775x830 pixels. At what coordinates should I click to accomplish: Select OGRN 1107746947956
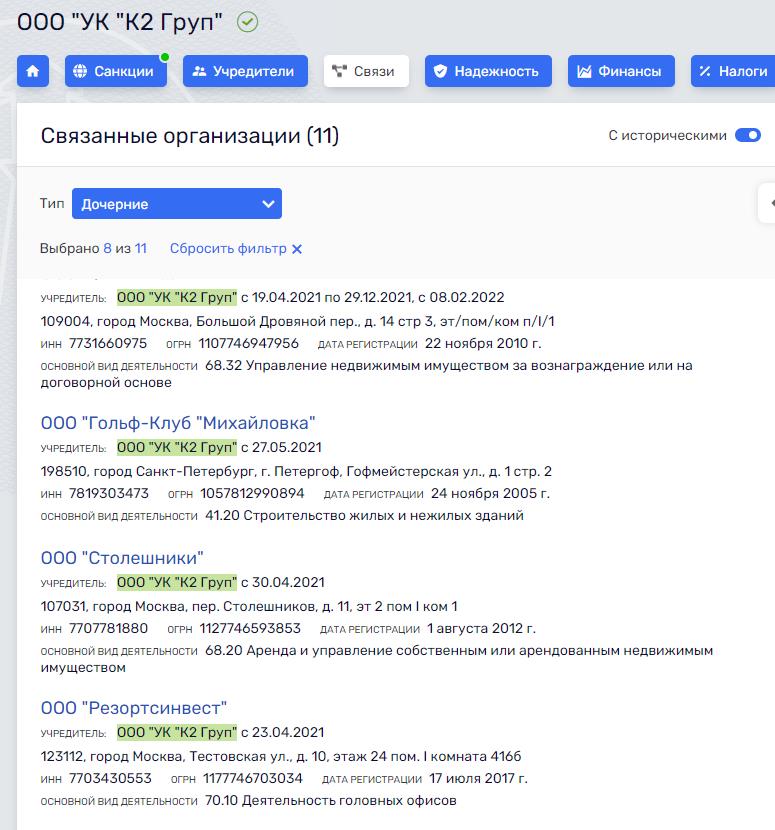click(249, 344)
